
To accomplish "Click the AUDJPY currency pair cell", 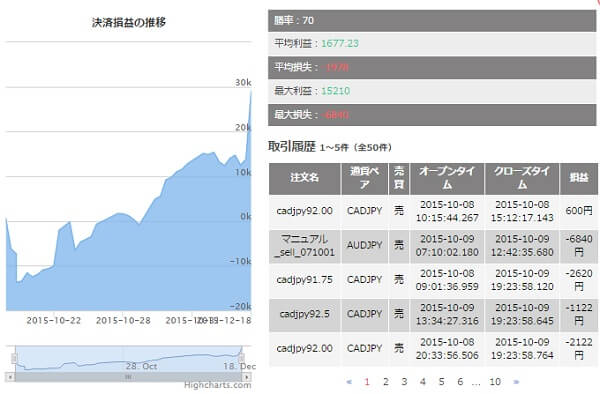I will coord(364,246).
